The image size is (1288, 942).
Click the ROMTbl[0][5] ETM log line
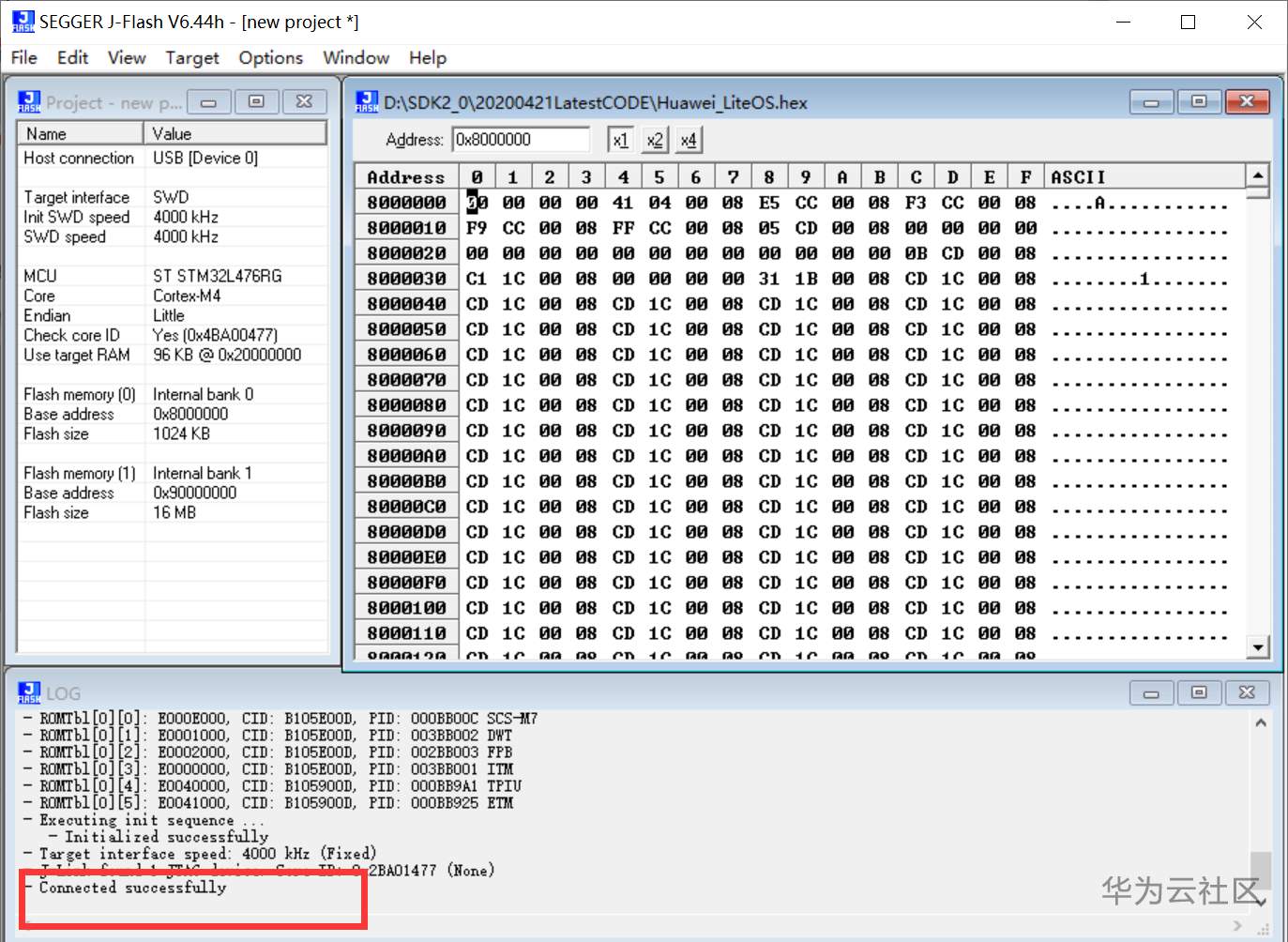point(269,803)
